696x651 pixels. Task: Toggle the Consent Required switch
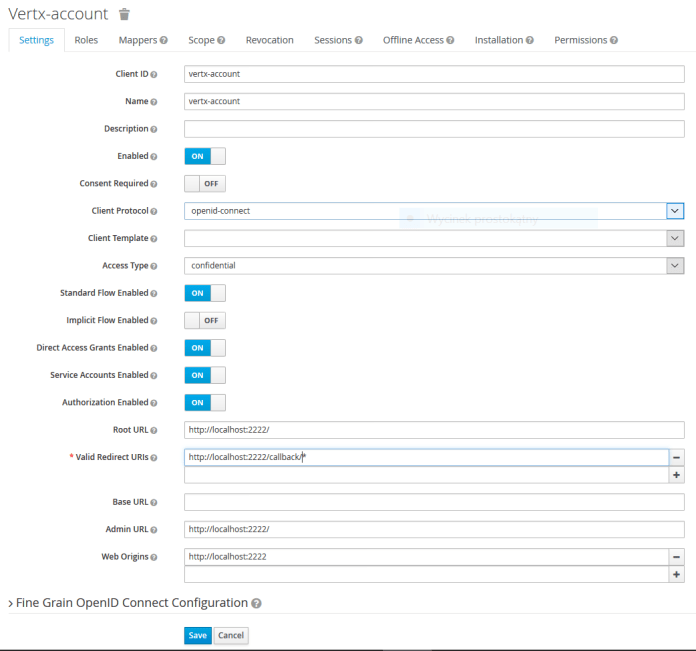pyautogui.click(x=205, y=184)
